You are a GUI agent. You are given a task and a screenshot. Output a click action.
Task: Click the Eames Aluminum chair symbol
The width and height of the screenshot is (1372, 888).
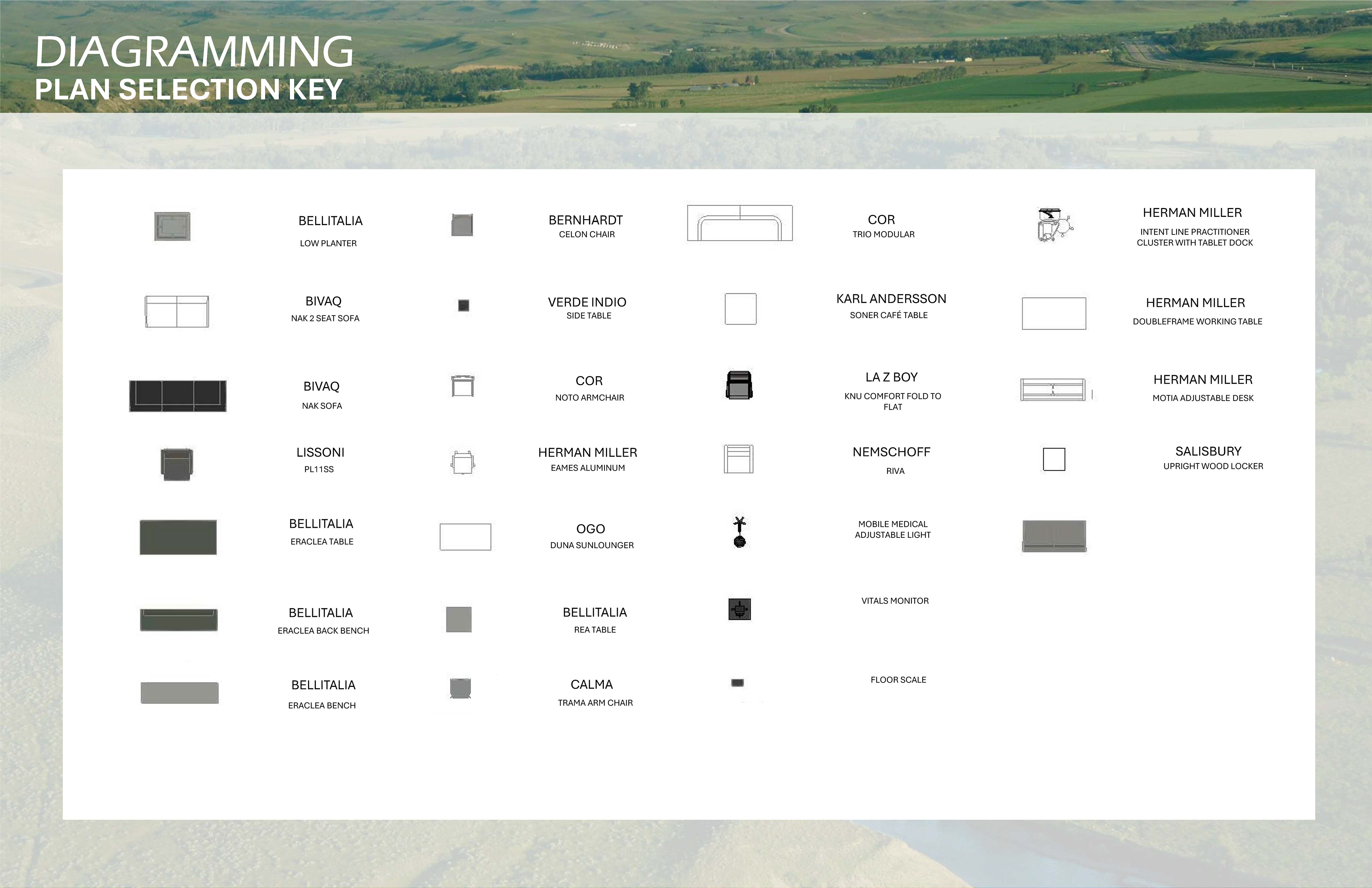click(462, 462)
